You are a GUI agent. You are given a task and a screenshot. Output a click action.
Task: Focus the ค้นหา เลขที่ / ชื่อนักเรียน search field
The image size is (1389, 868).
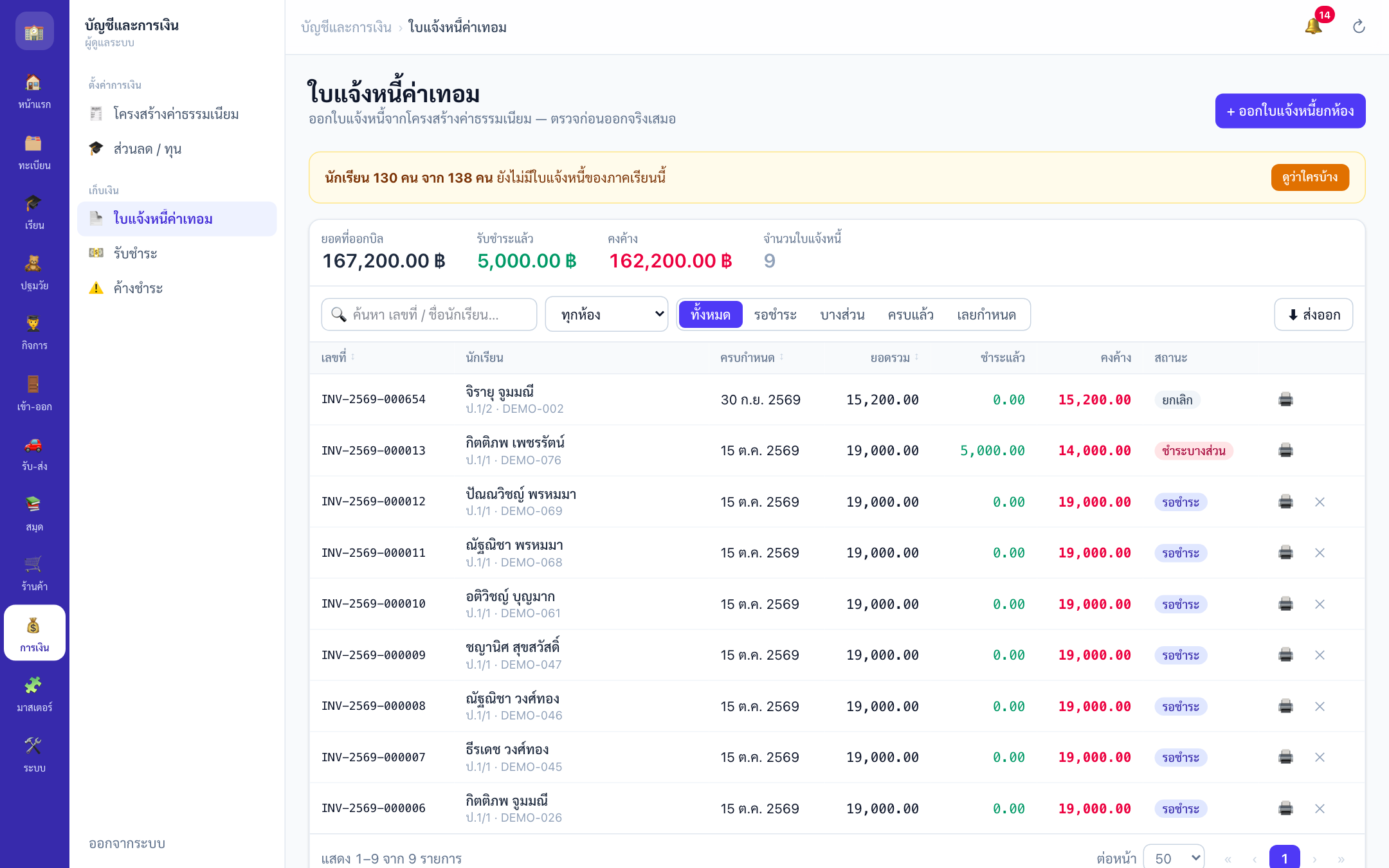429,314
